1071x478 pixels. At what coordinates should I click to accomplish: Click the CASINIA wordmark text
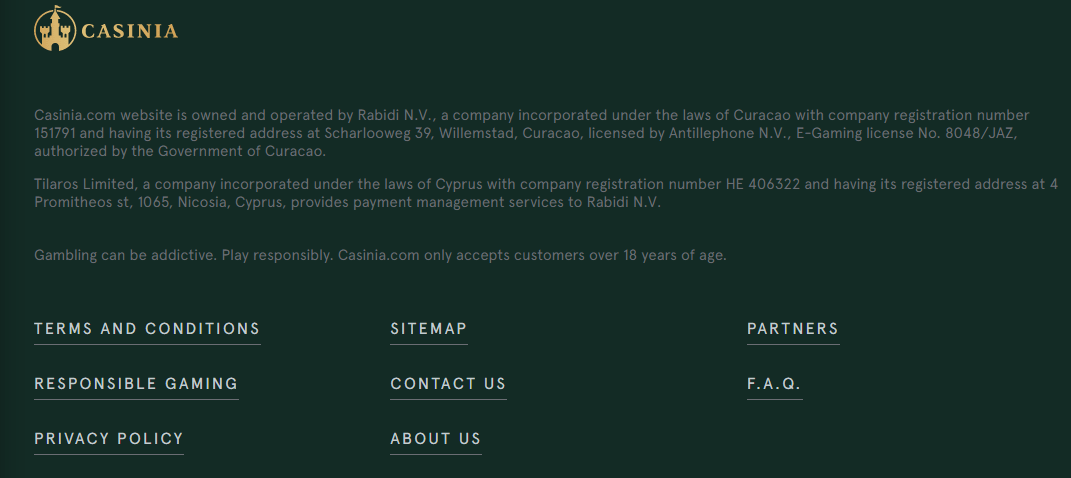click(129, 31)
